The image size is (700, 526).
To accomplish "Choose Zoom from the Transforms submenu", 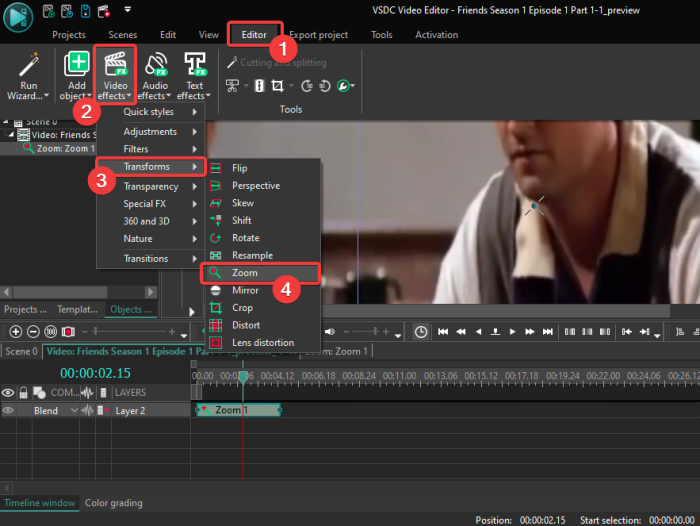I will (x=263, y=273).
